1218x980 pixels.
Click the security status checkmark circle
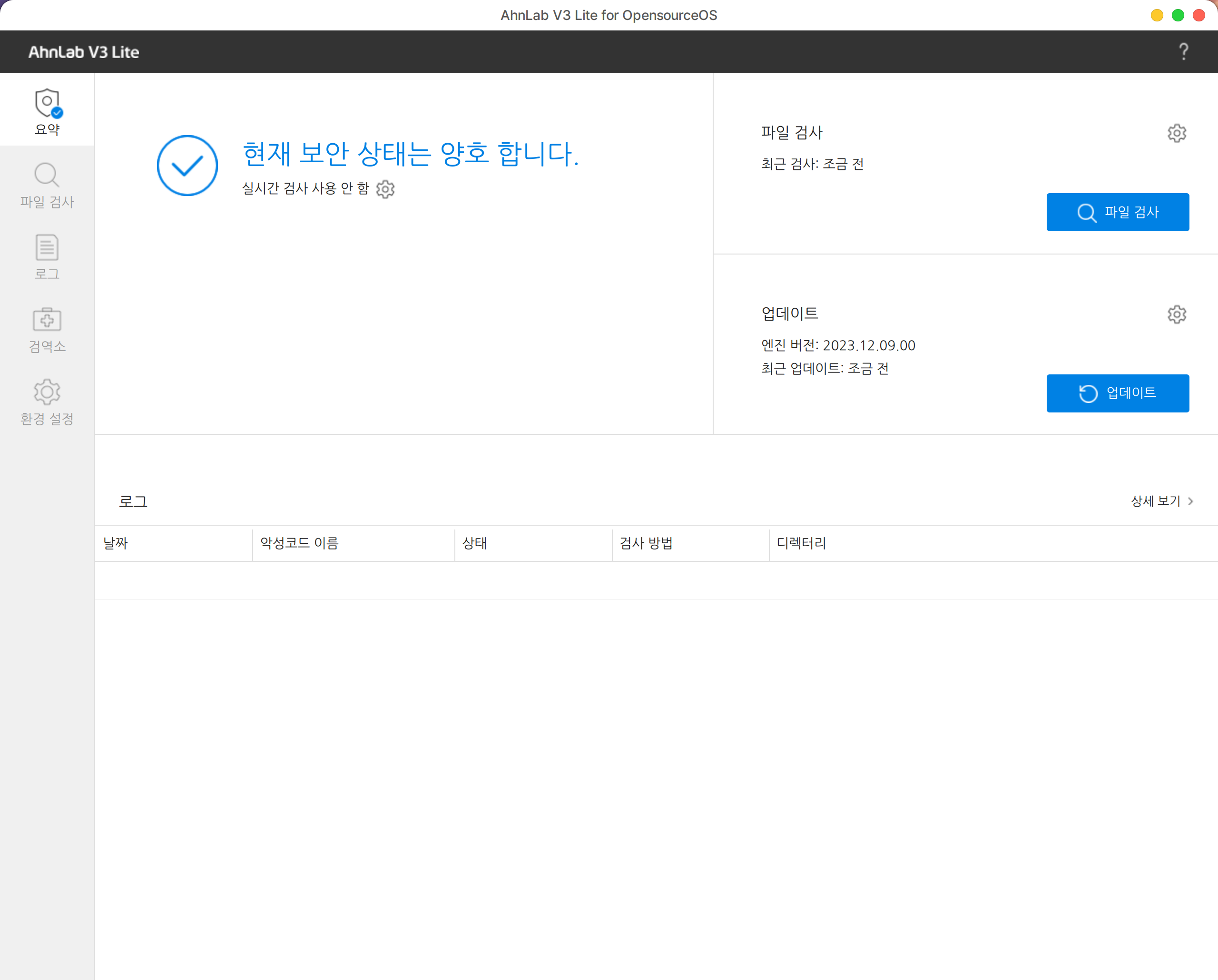coord(187,166)
